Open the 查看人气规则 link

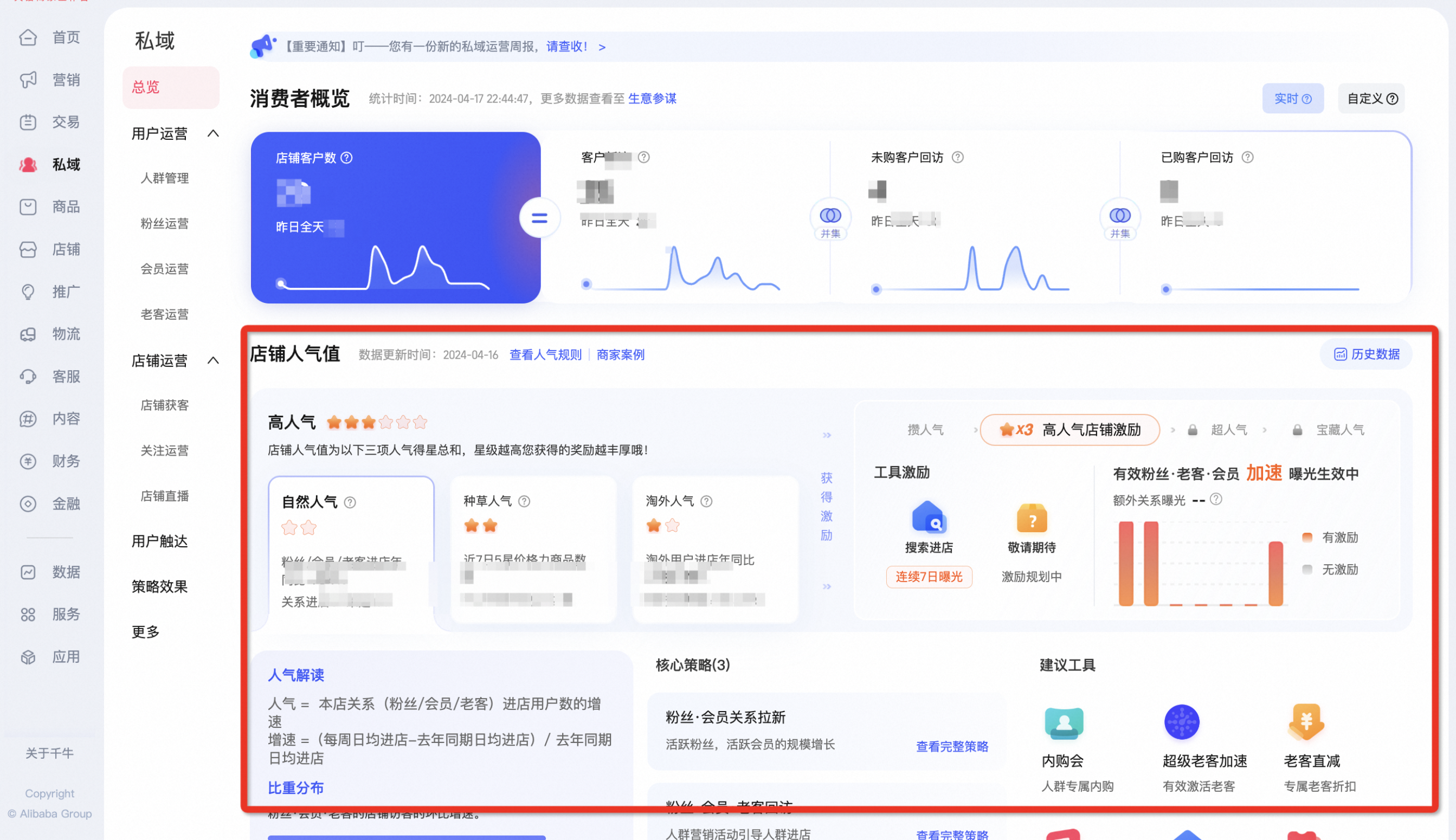[x=546, y=355]
